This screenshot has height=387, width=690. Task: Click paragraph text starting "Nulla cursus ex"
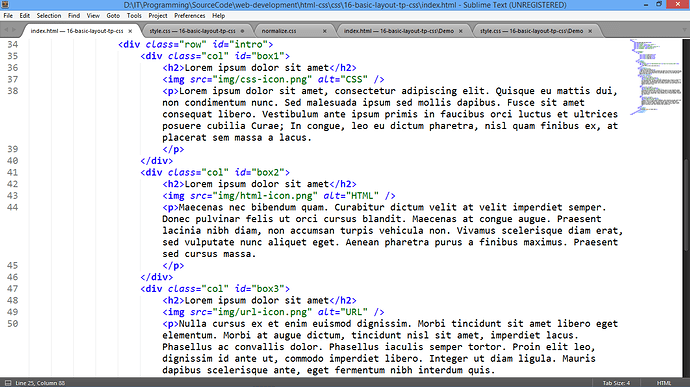click(390, 347)
